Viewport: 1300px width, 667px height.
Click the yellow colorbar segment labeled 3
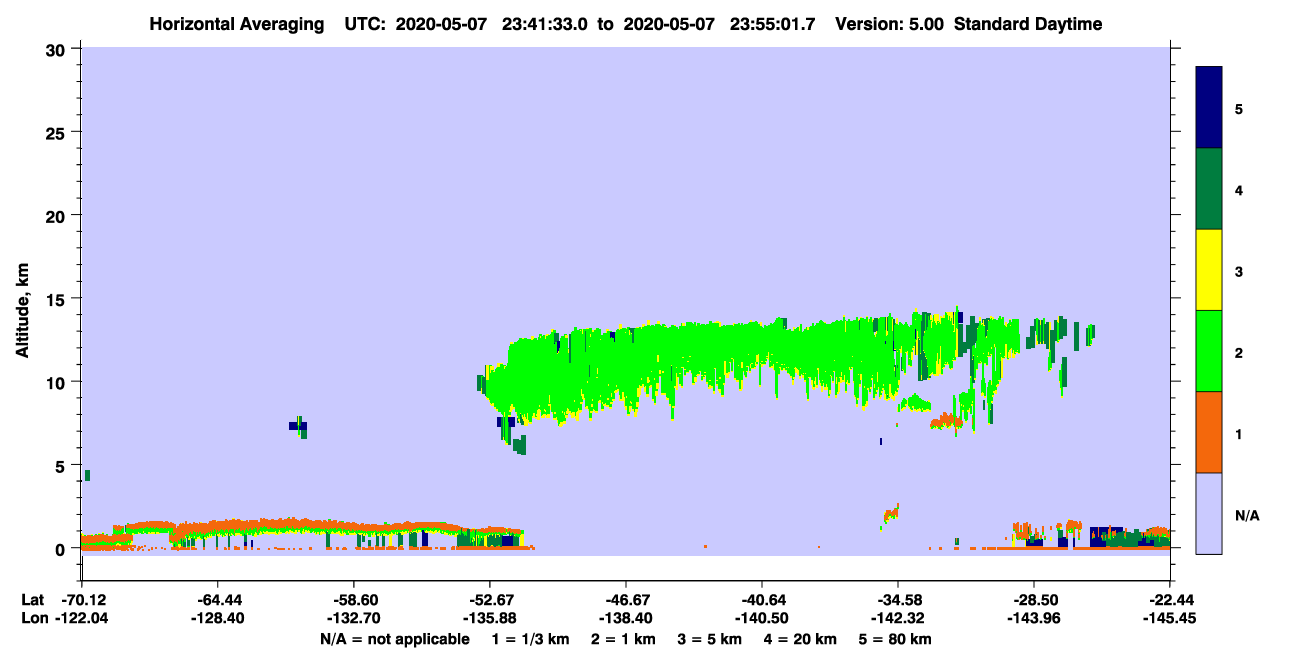click(1209, 270)
